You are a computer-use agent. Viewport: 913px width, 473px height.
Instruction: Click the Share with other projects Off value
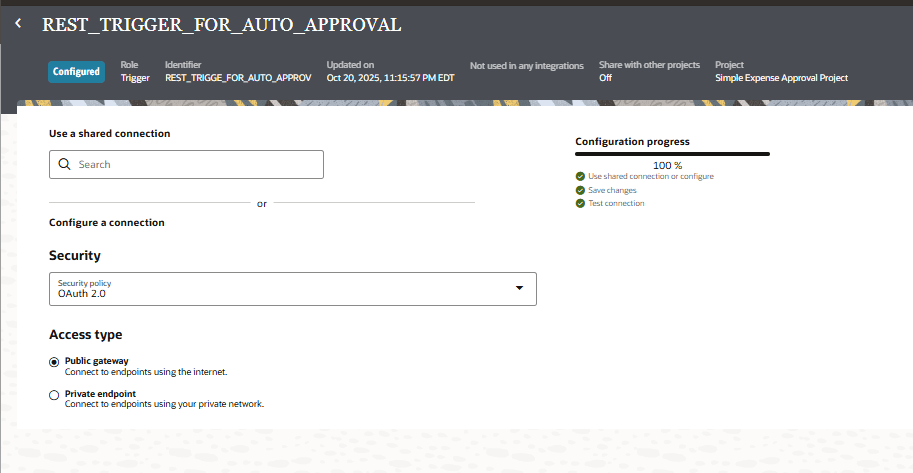point(606,78)
